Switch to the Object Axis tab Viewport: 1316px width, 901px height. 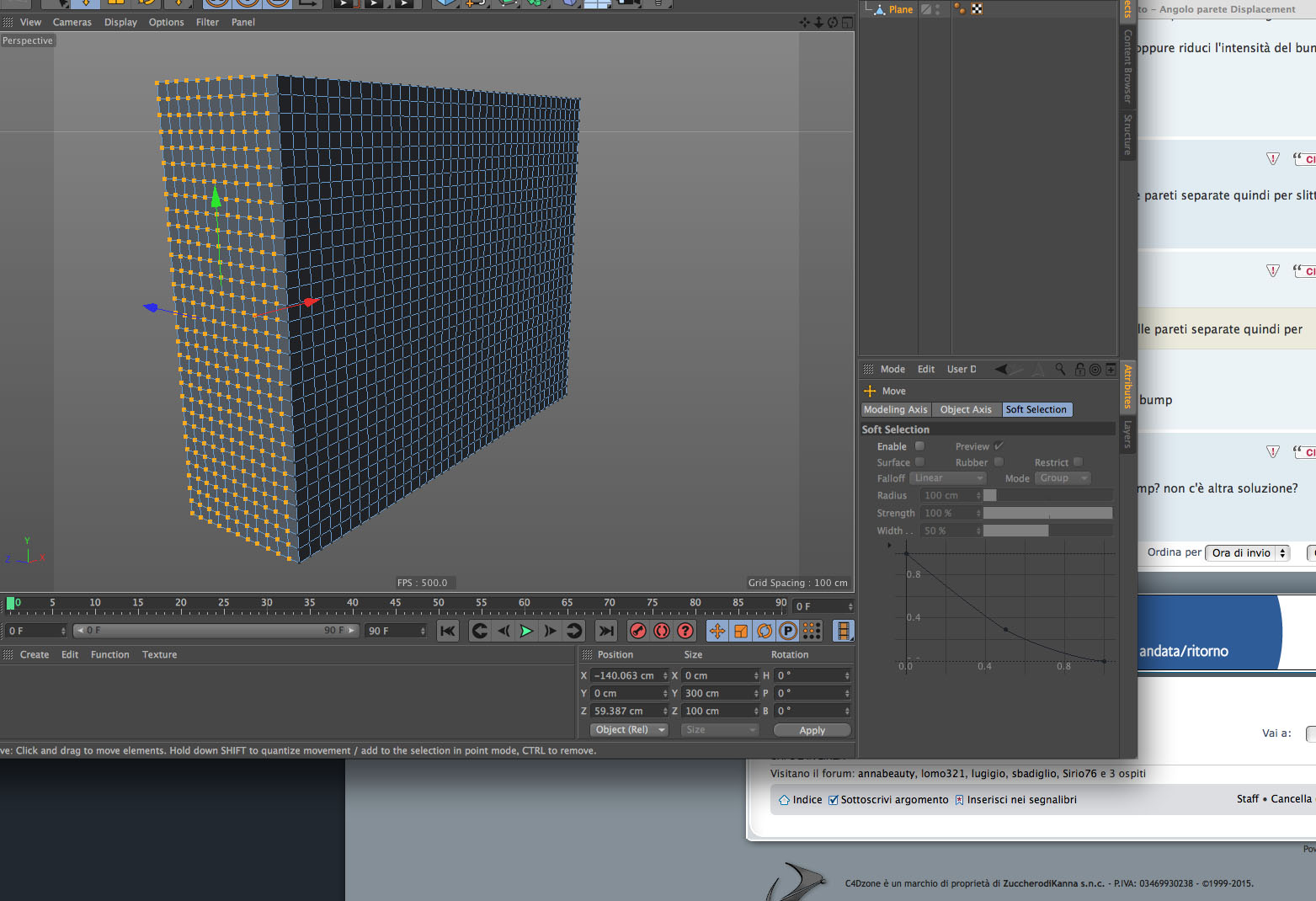[966, 410]
